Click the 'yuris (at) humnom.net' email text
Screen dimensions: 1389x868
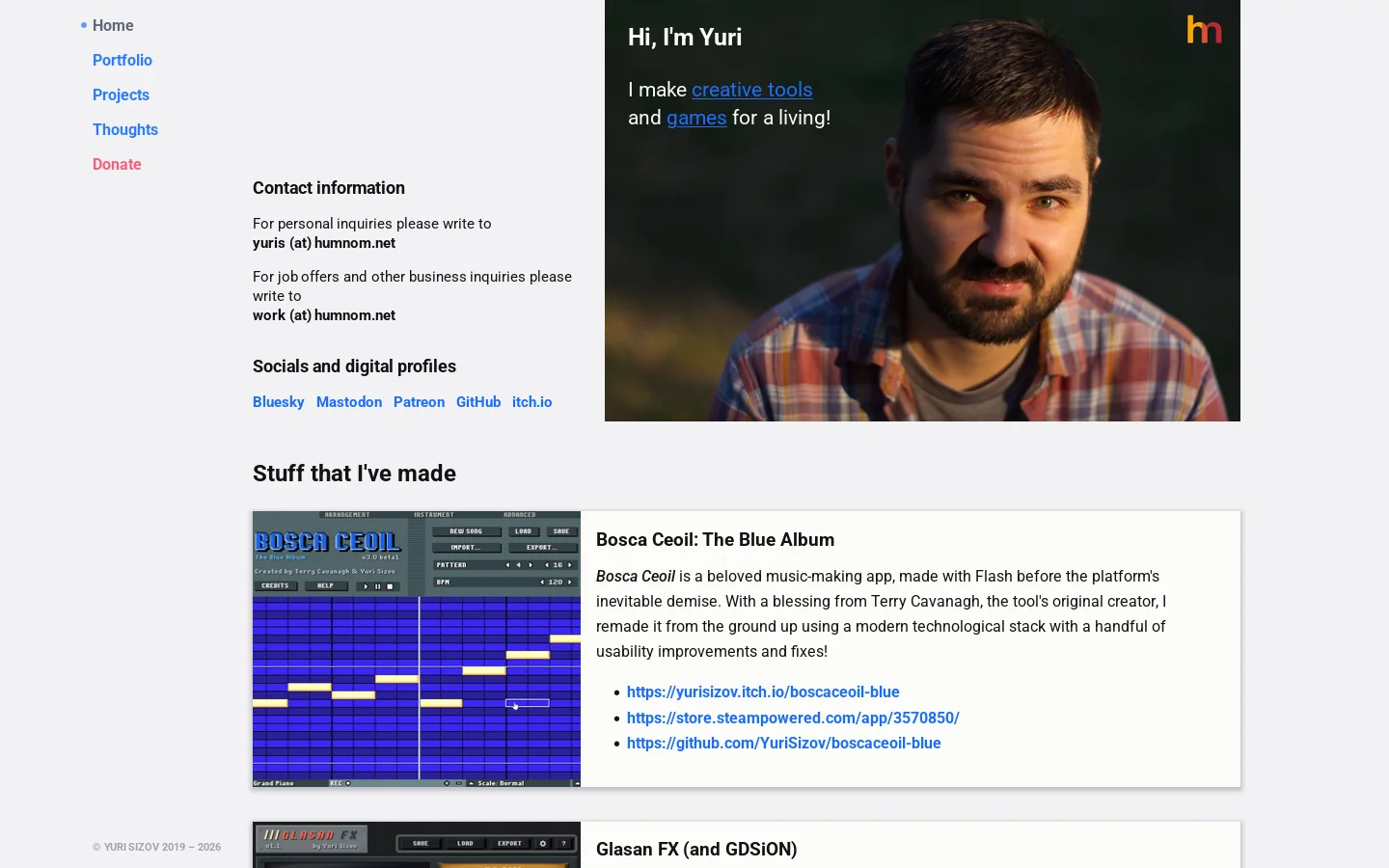[x=324, y=243]
